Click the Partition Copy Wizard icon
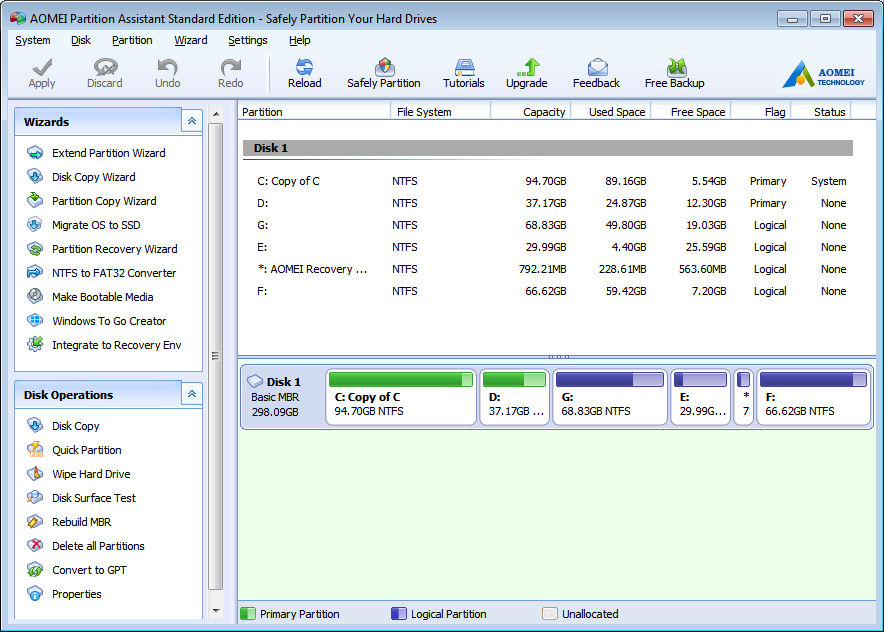Viewport: 884px width, 632px height. tap(35, 201)
